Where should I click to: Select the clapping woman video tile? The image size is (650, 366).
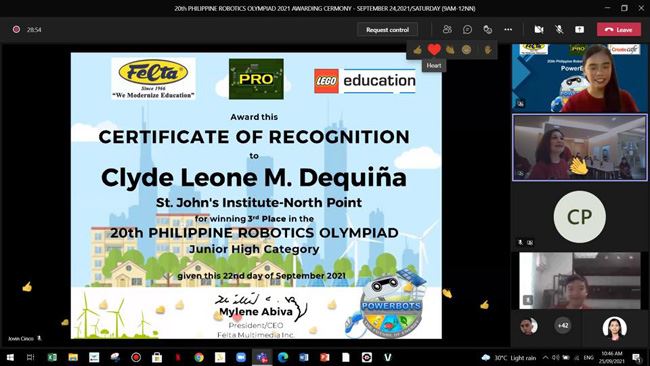coord(580,148)
